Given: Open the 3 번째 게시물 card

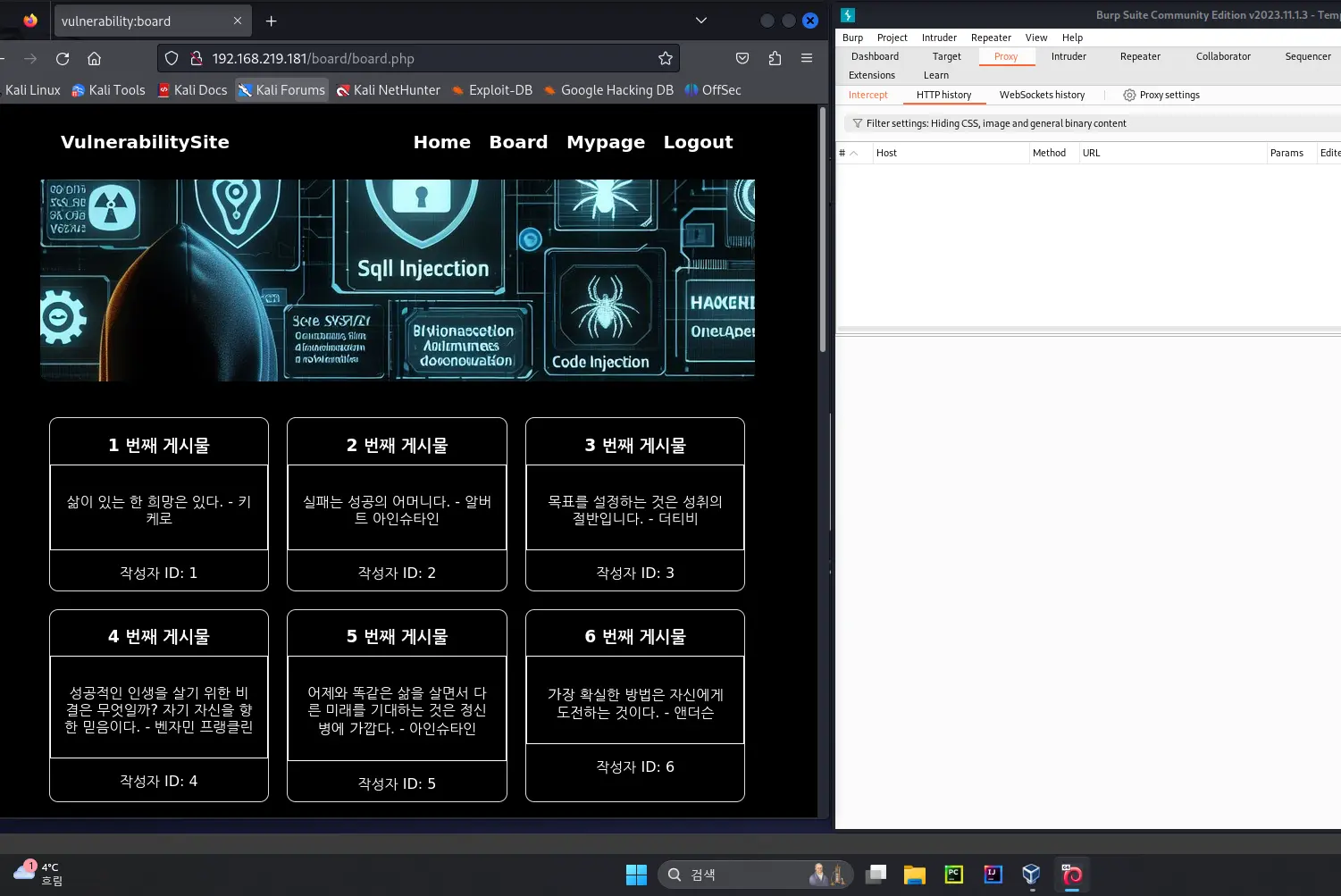Looking at the screenshot, I should [635, 504].
